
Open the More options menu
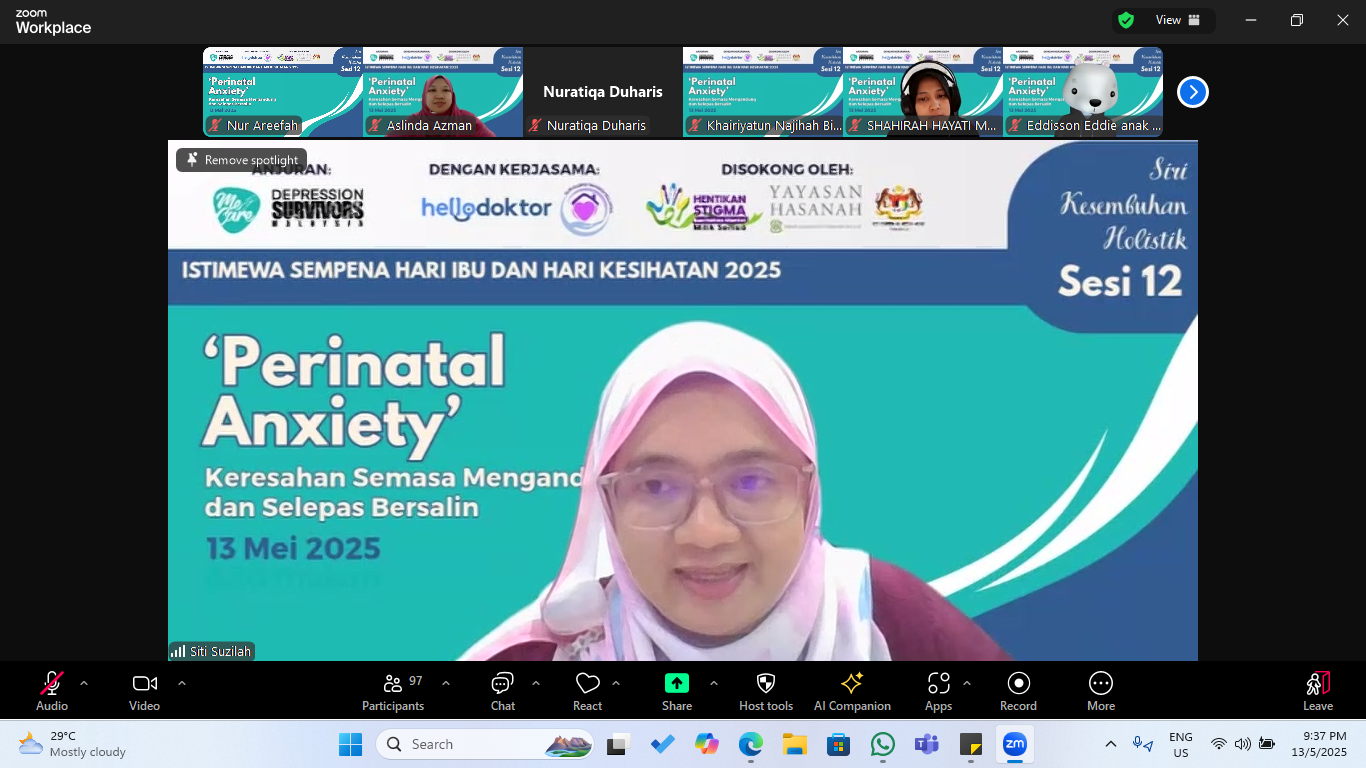pos(1101,691)
